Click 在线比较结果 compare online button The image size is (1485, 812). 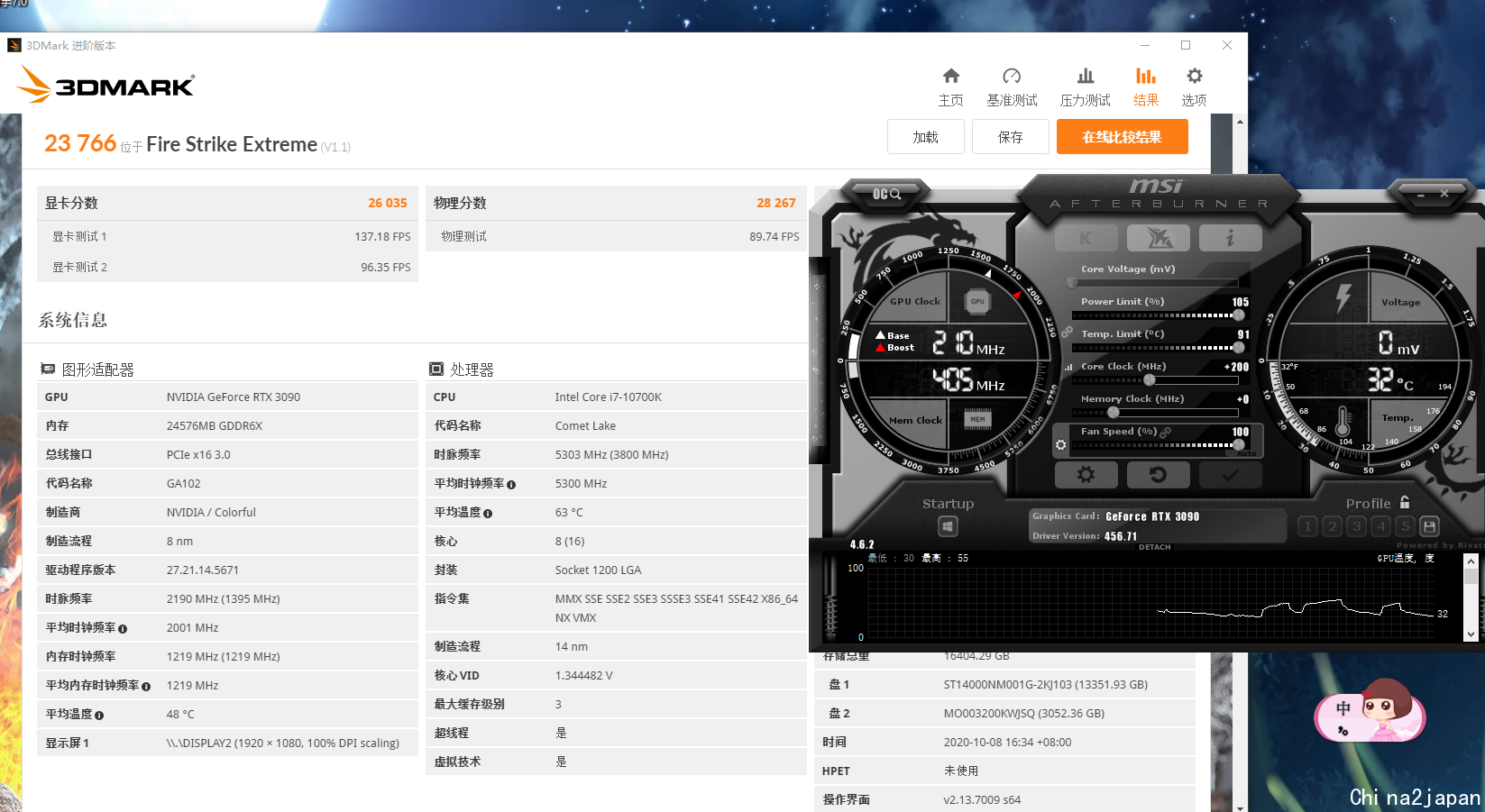pos(1123,137)
